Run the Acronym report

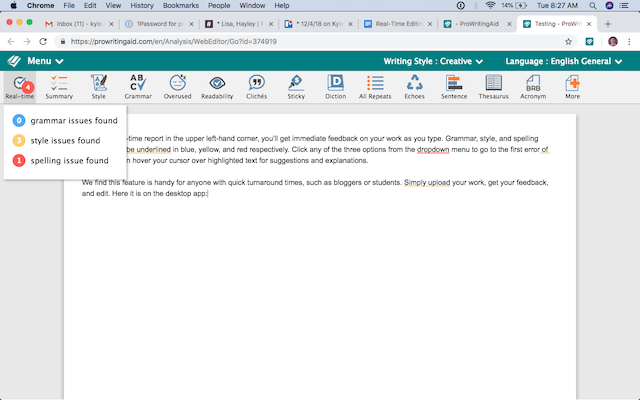533,87
